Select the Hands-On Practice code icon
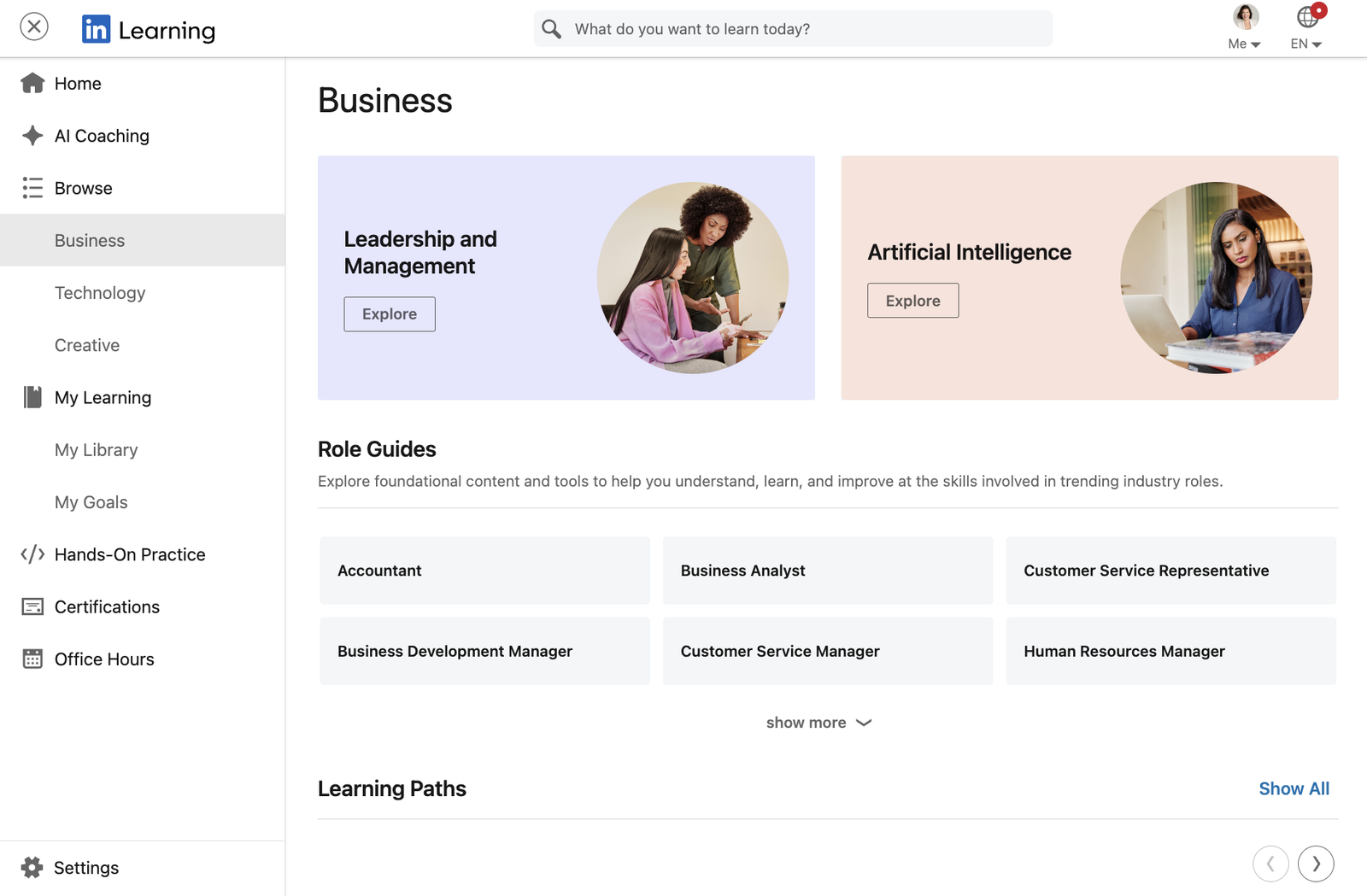Screen dimensions: 1367x896 pyautogui.click(x=32, y=554)
